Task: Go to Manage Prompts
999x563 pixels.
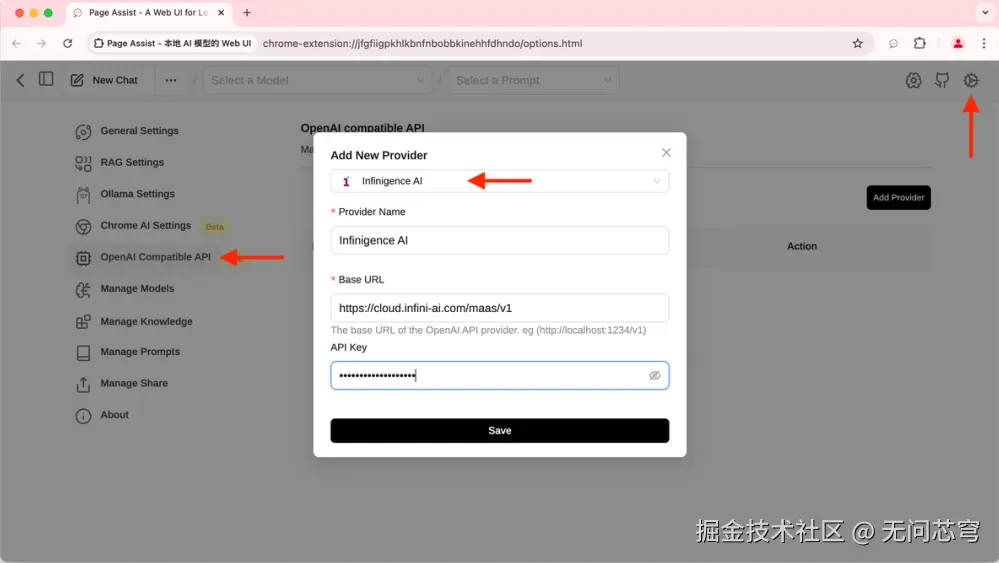Action: (140, 352)
